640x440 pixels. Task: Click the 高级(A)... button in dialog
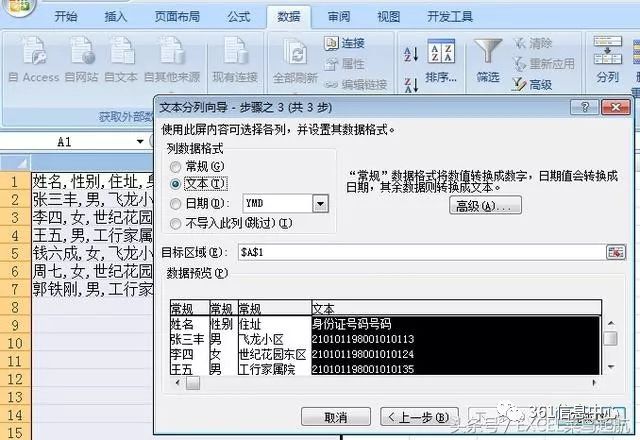[x=485, y=205]
